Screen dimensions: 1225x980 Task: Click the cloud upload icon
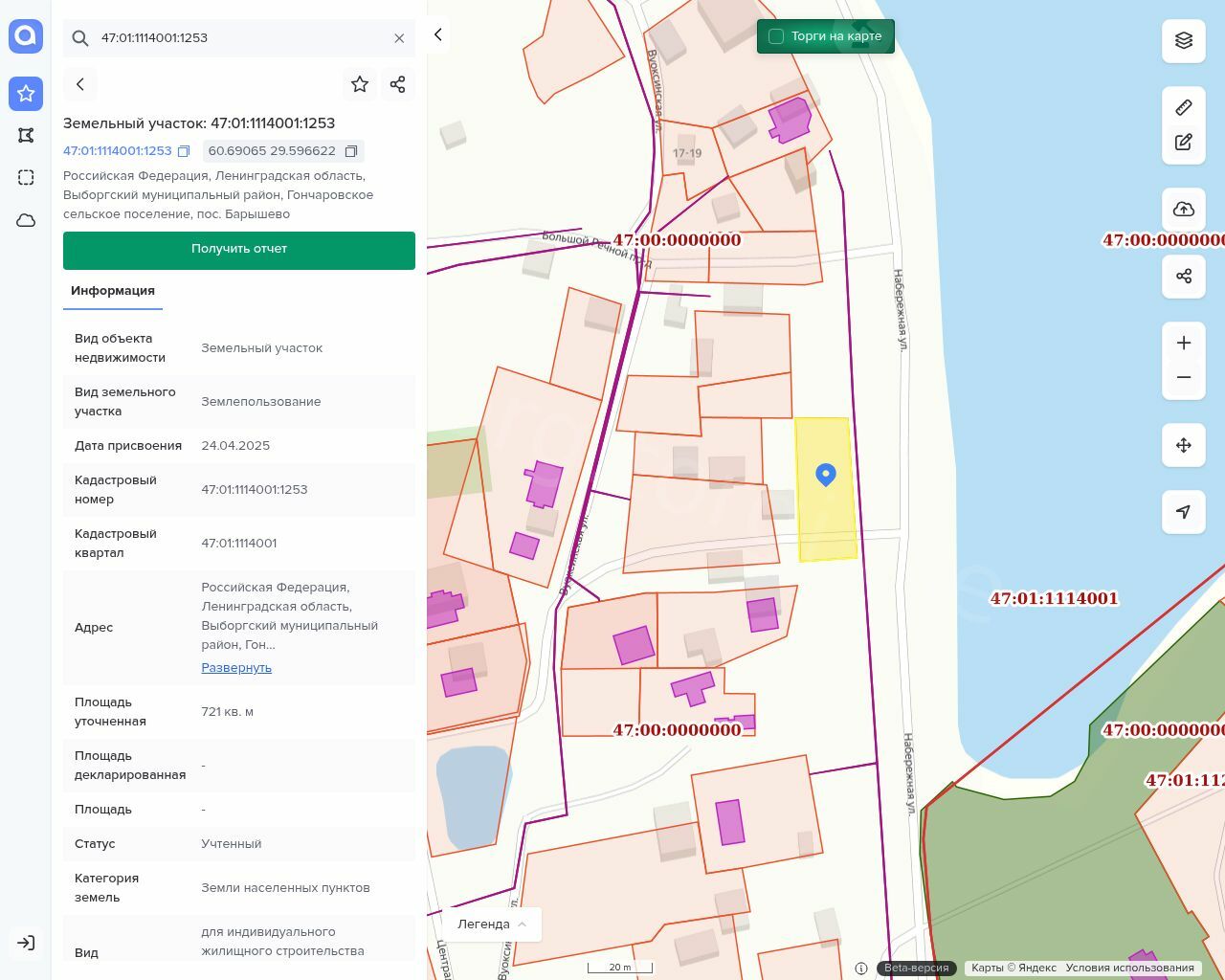coord(1183,210)
